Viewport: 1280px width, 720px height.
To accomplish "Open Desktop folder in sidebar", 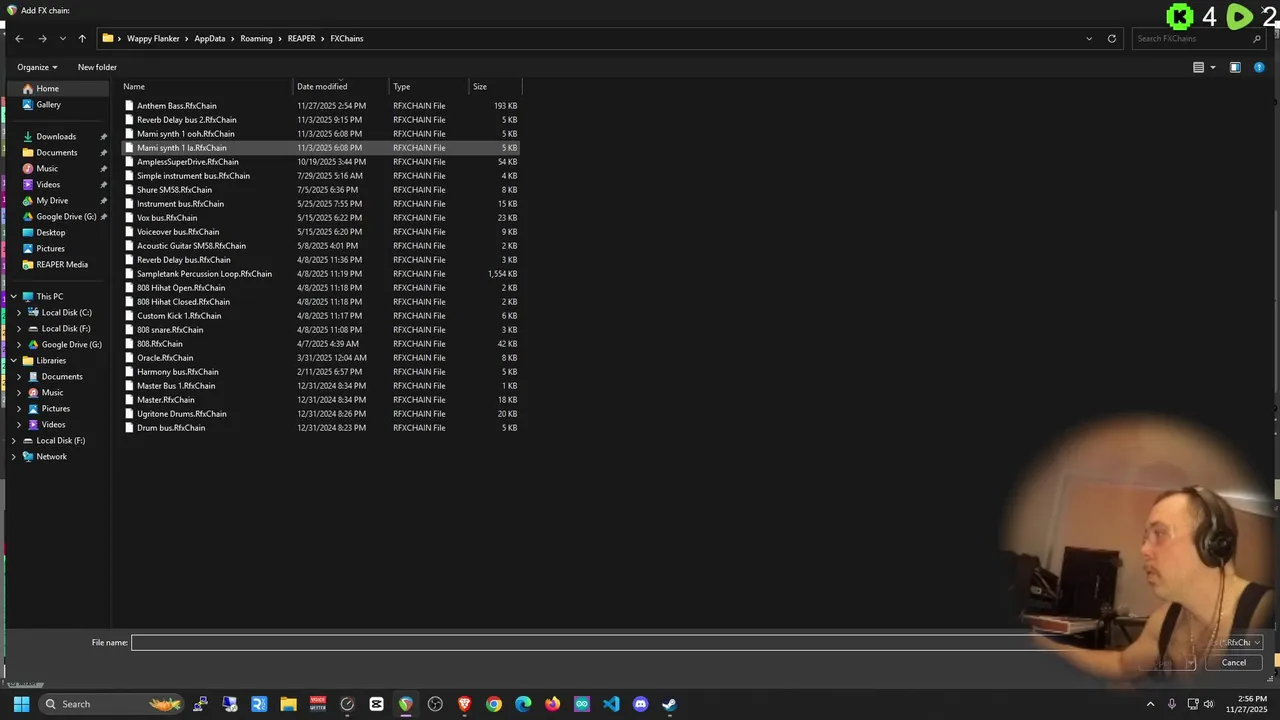I will 50,232.
